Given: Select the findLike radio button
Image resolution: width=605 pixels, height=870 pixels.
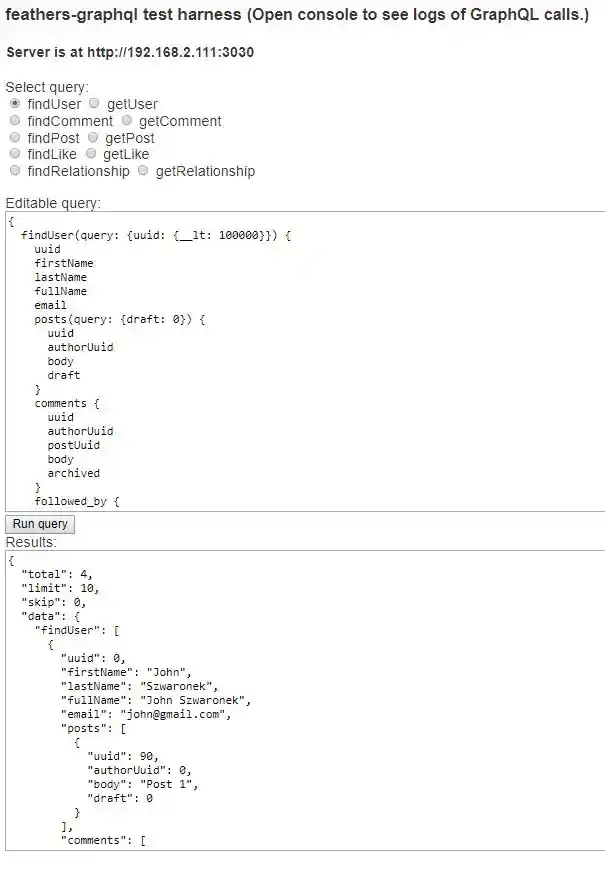Looking at the screenshot, I should pyautogui.click(x=15, y=154).
